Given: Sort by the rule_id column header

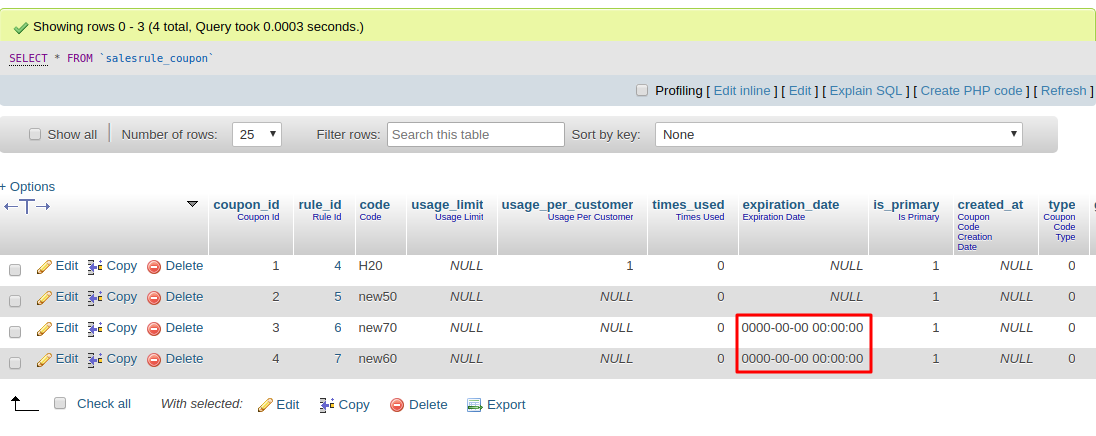Looking at the screenshot, I should click(x=319, y=205).
